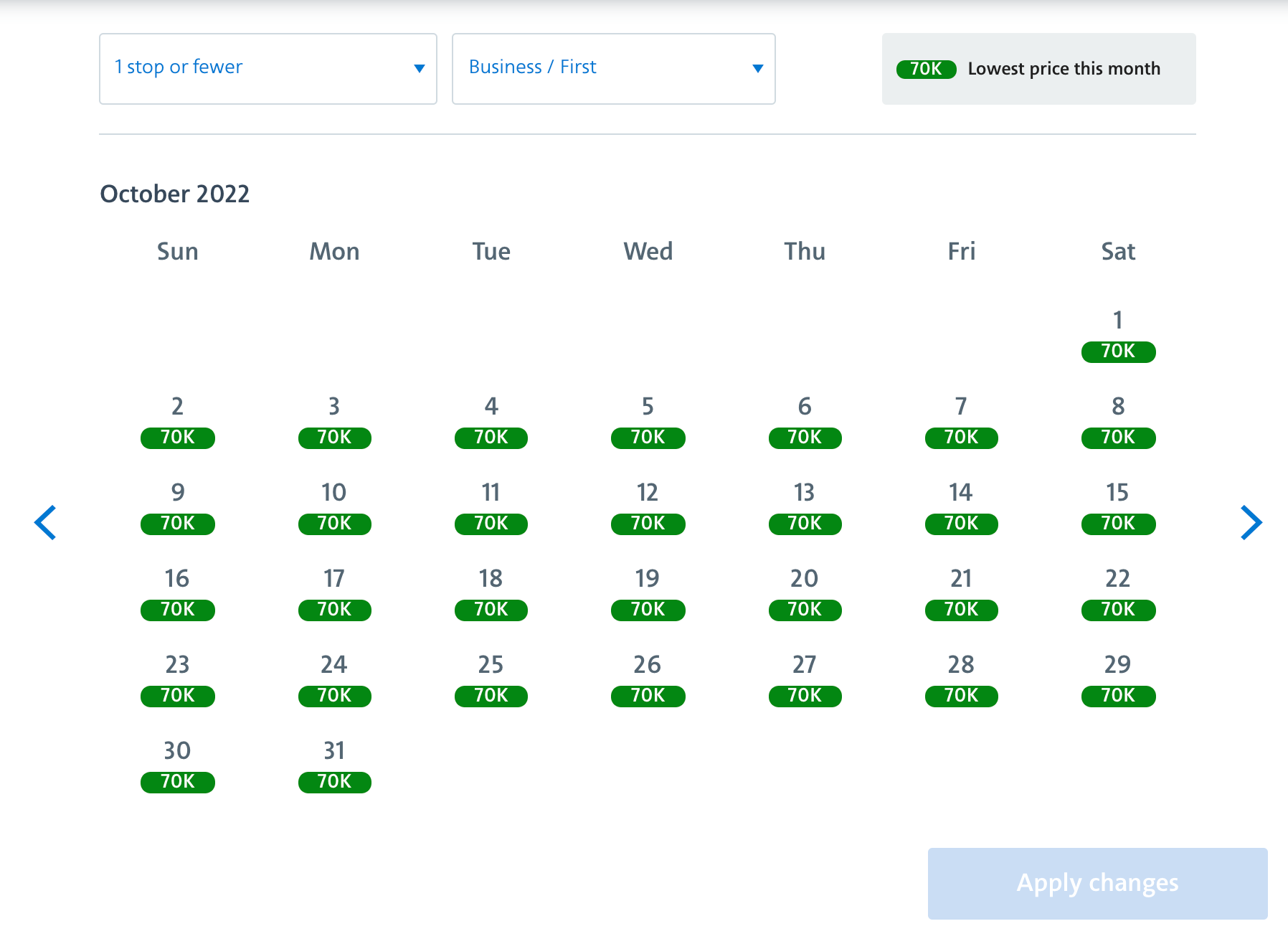Choose October 14 date
The height and width of the screenshot is (944, 1288).
click(x=961, y=507)
